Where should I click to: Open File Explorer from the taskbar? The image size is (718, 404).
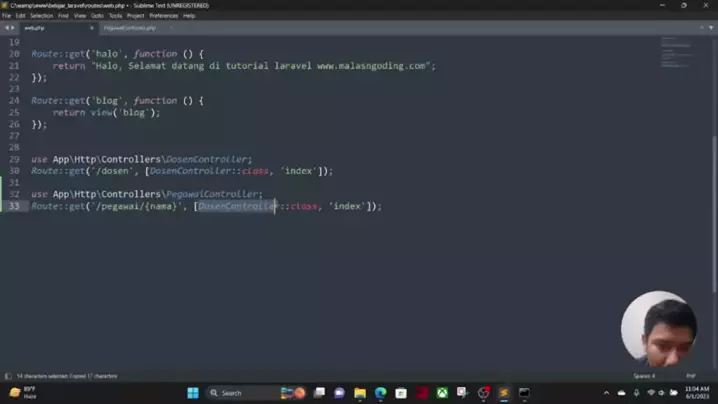click(x=360, y=393)
